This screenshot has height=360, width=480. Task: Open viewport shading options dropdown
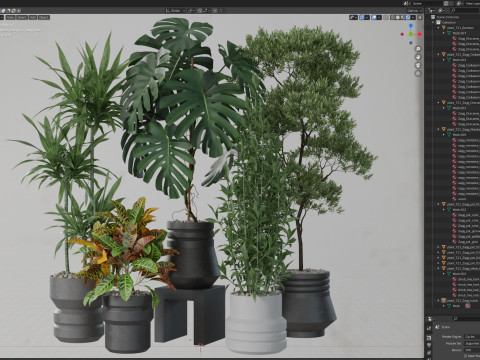(x=413, y=17)
